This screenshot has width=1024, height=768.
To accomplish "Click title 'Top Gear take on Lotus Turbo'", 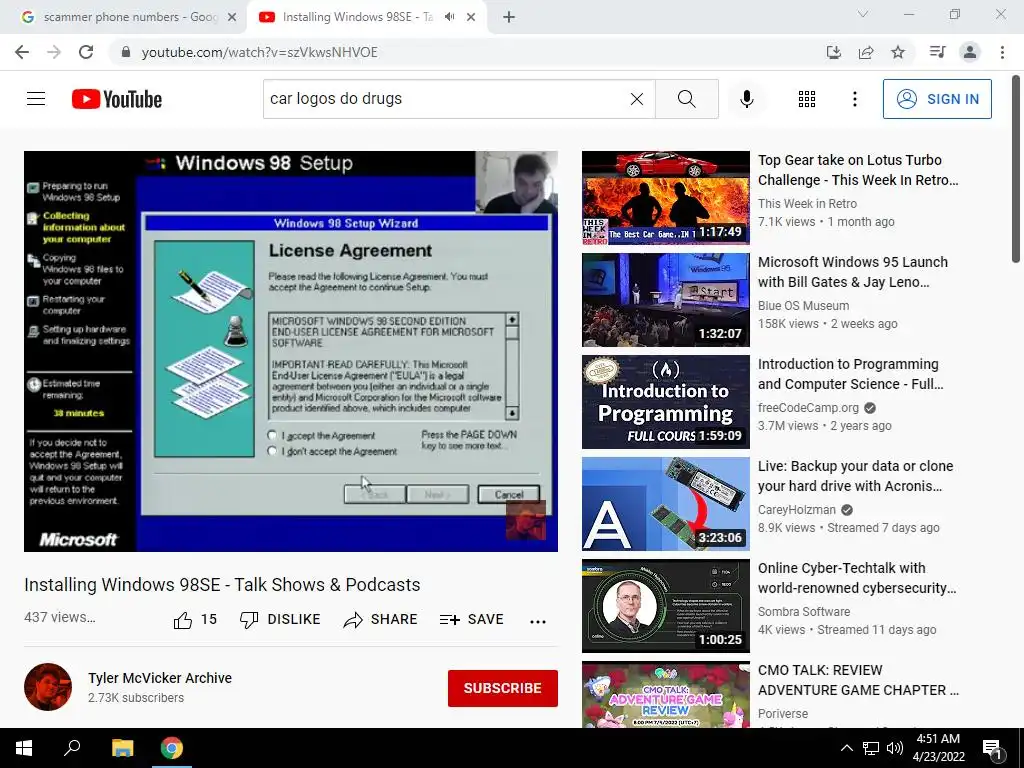I will click(858, 170).
